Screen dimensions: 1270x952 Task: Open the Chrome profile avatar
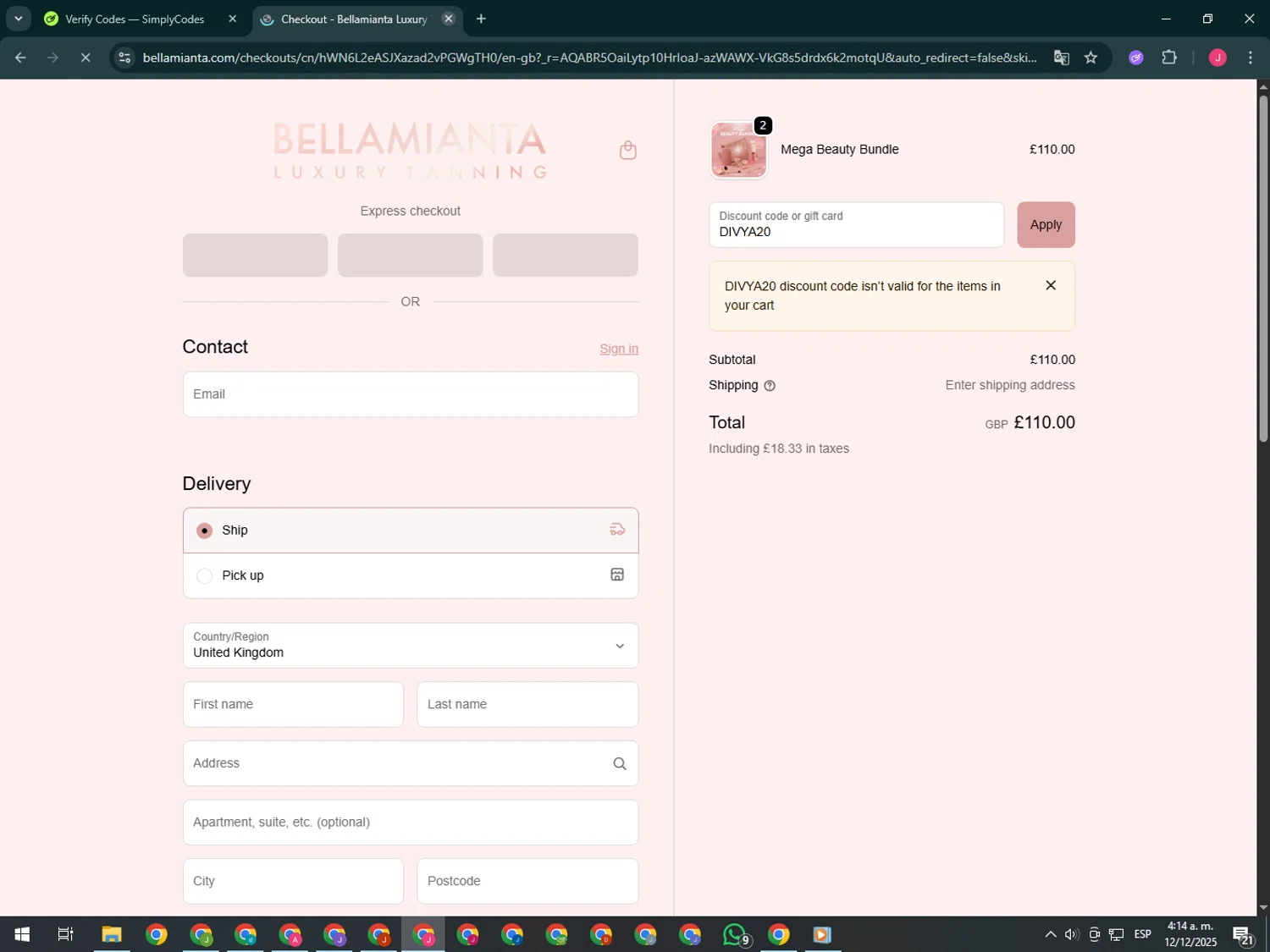[x=1218, y=58]
